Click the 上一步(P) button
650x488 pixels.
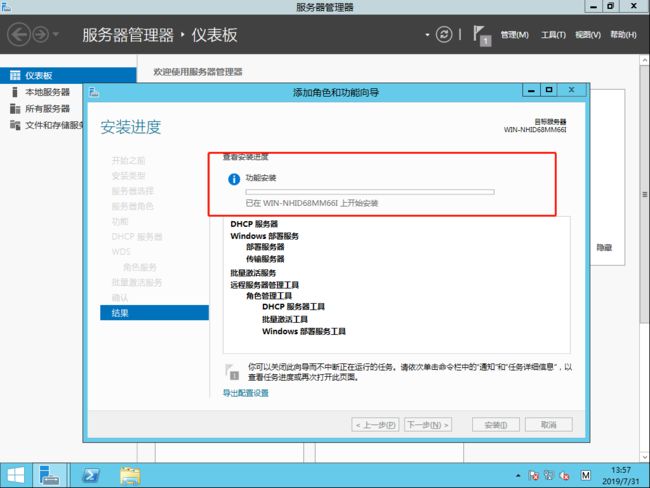[x=375, y=425]
